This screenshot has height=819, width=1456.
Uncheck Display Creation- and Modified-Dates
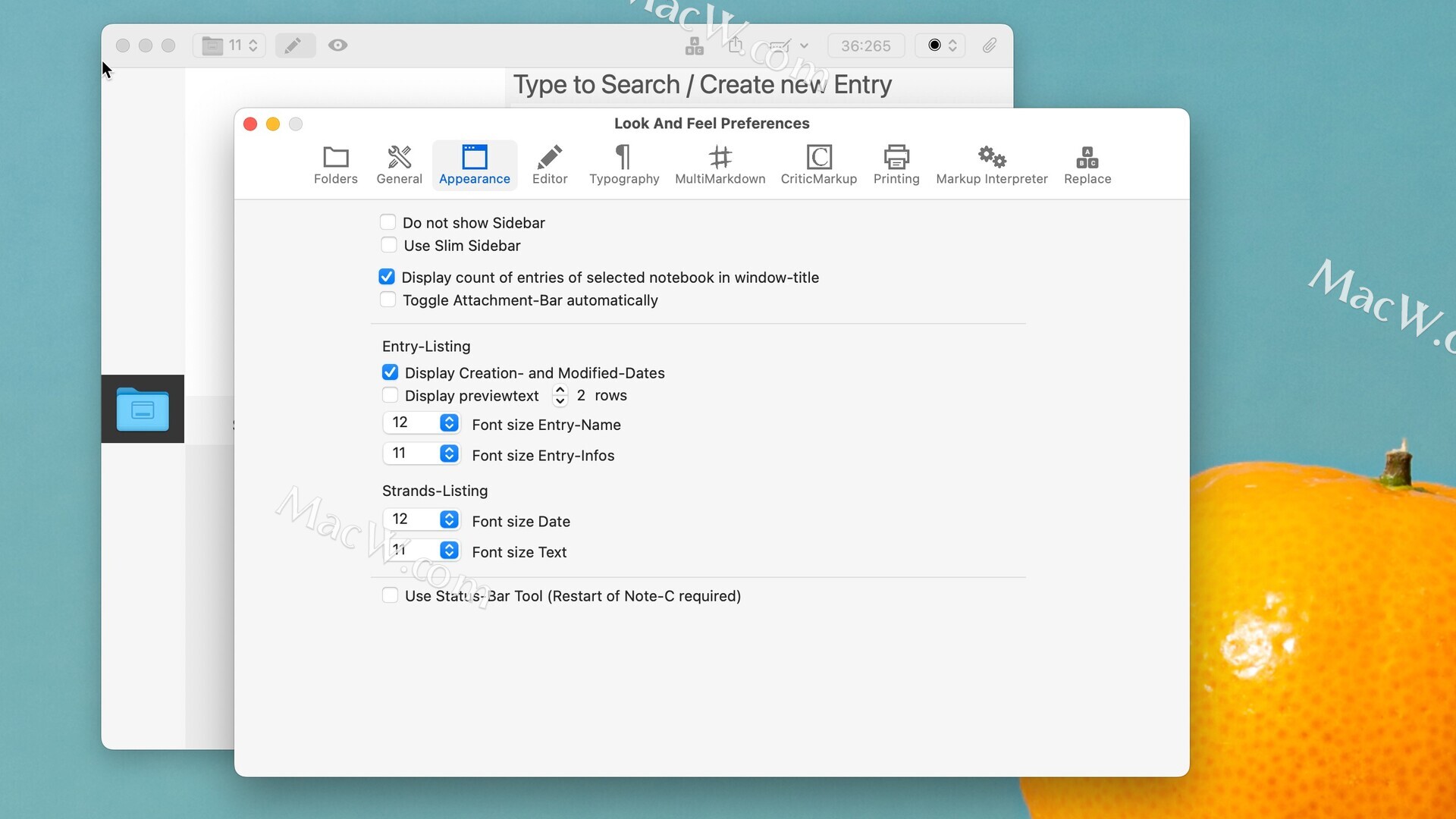click(x=390, y=372)
